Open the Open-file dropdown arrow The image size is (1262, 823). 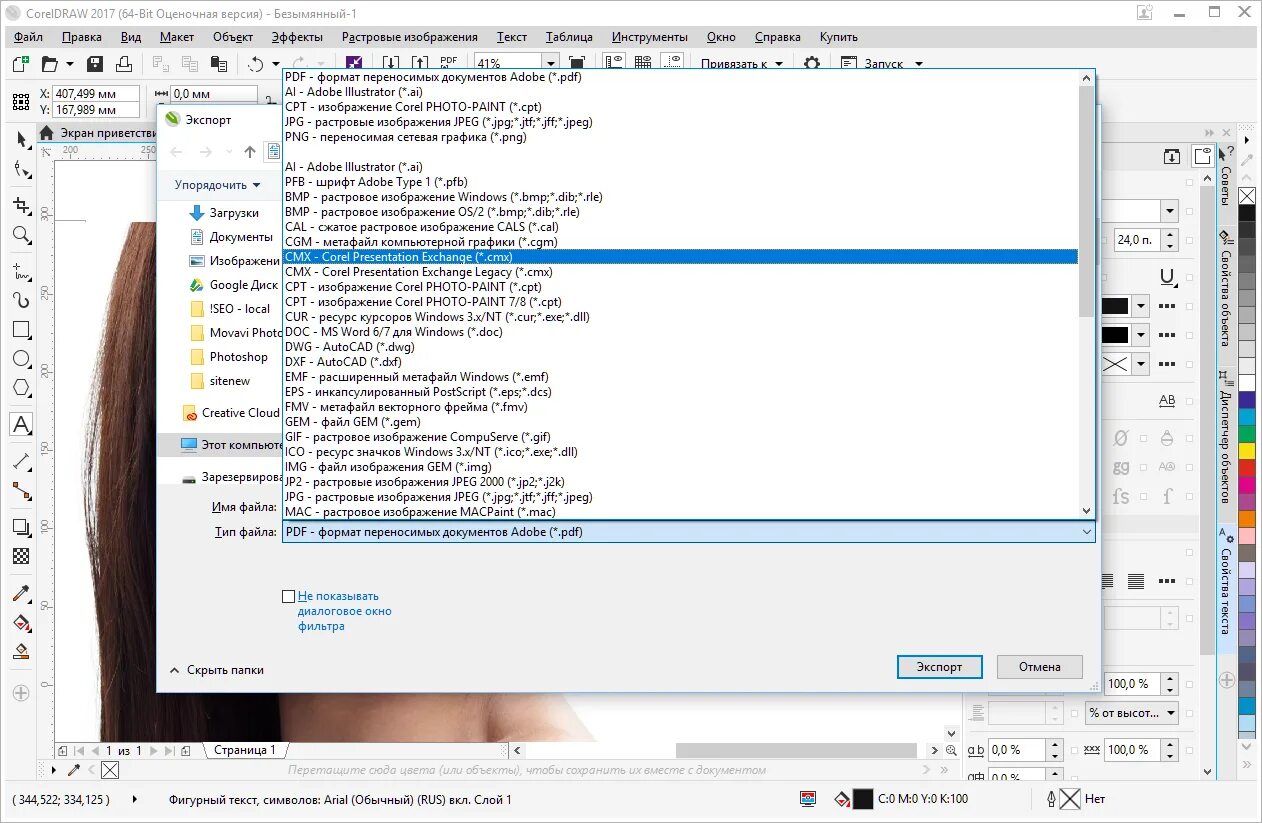(x=70, y=64)
